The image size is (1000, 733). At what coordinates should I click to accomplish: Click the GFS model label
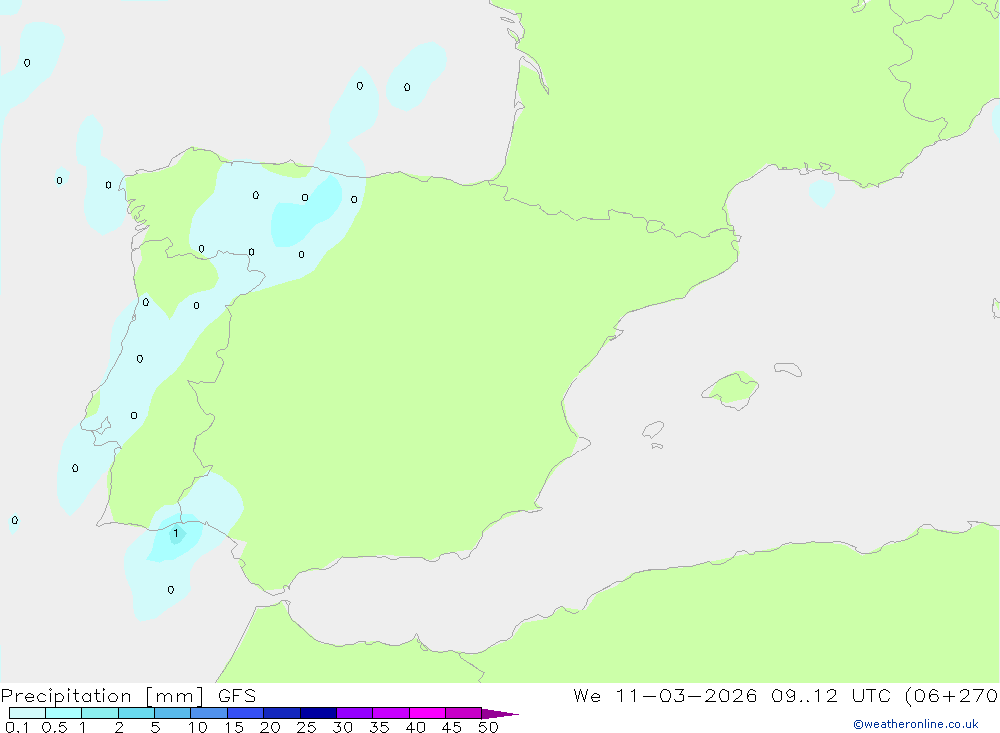point(235,696)
